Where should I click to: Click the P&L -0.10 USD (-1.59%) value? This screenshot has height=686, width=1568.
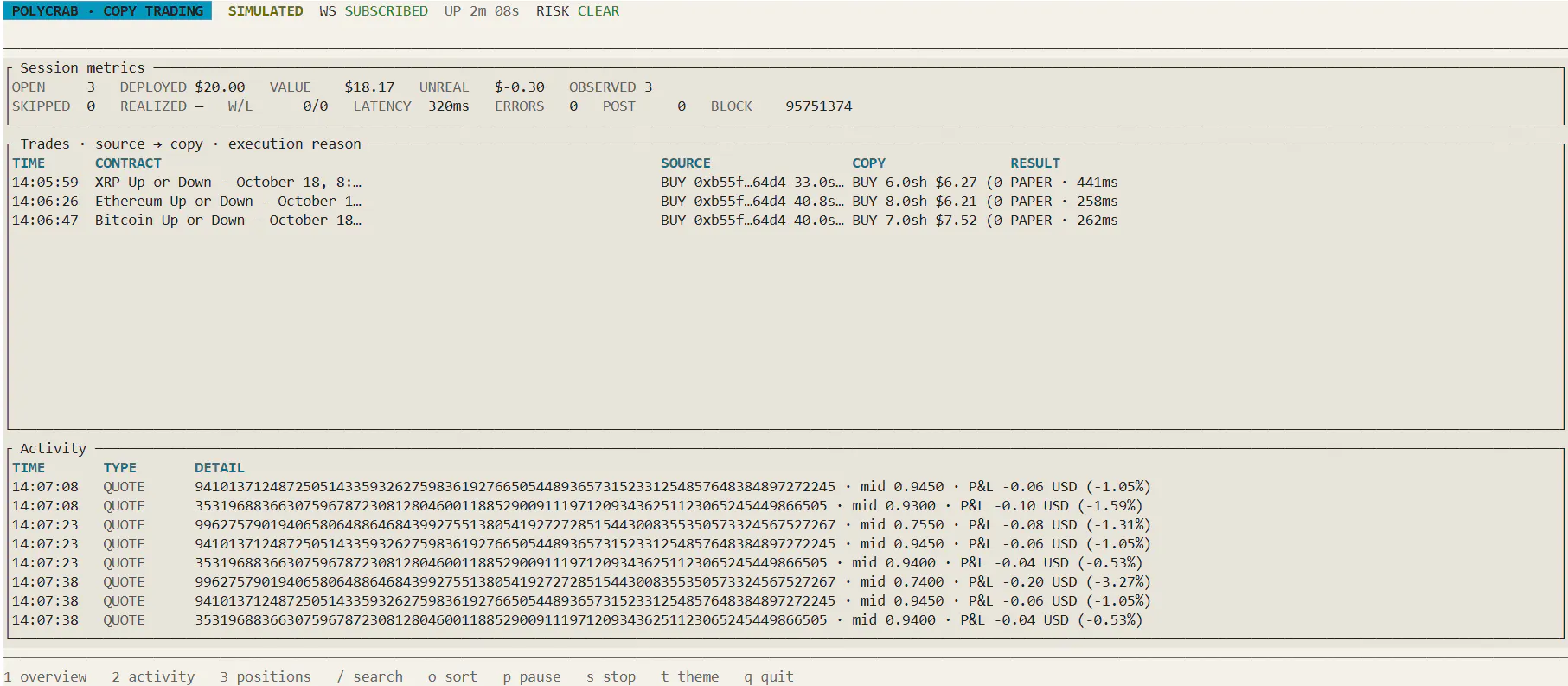[x=1051, y=506]
